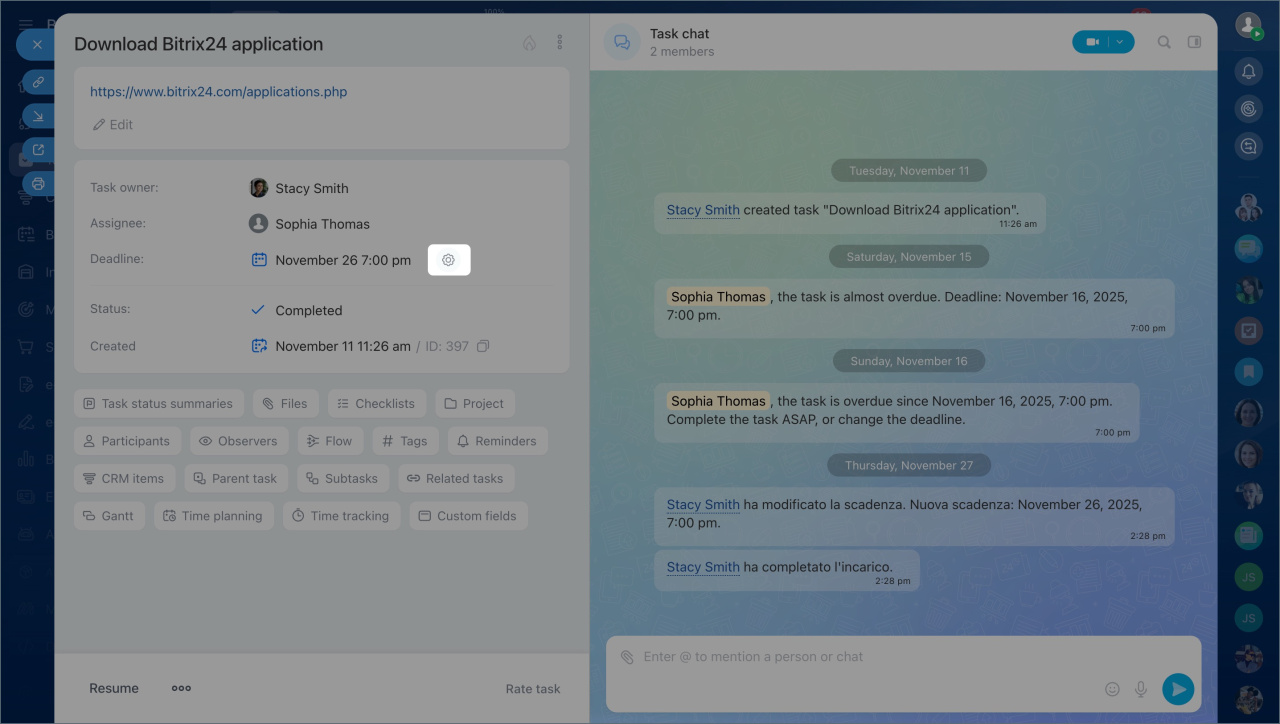This screenshot has width=1280, height=724.
Task: Send the chat message
Action: tap(1178, 689)
